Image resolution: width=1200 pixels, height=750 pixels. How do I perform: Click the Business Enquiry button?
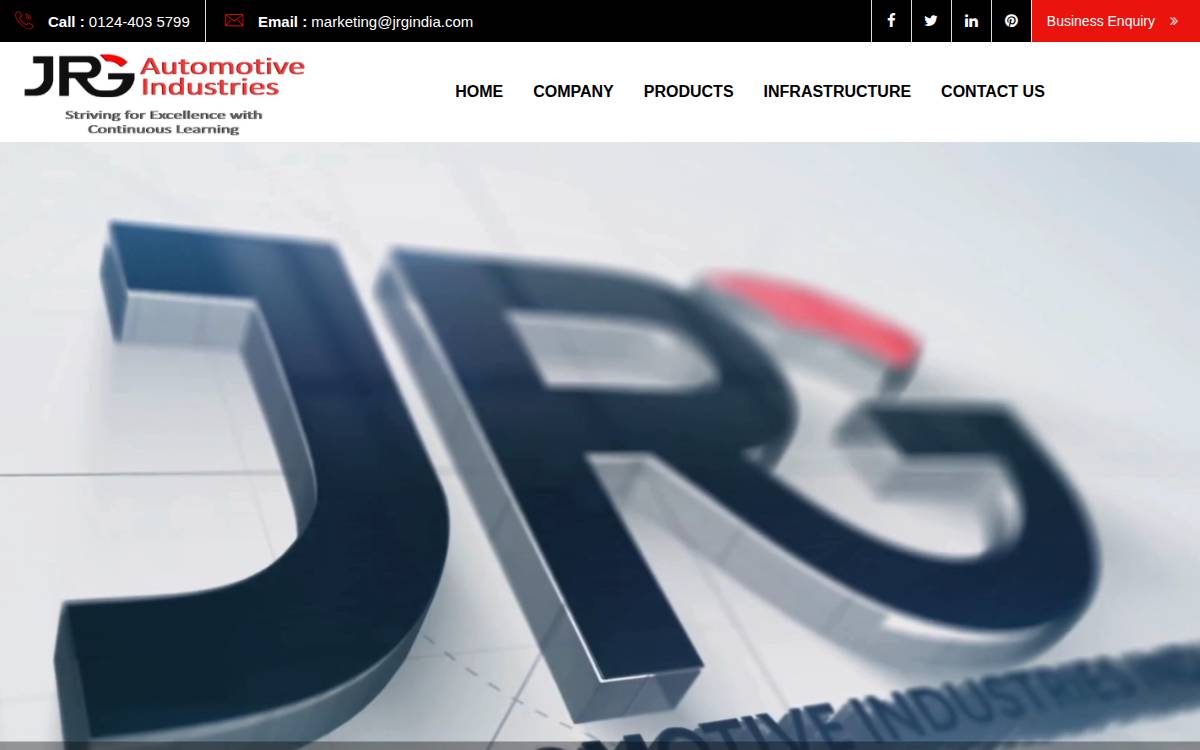click(x=1115, y=21)
